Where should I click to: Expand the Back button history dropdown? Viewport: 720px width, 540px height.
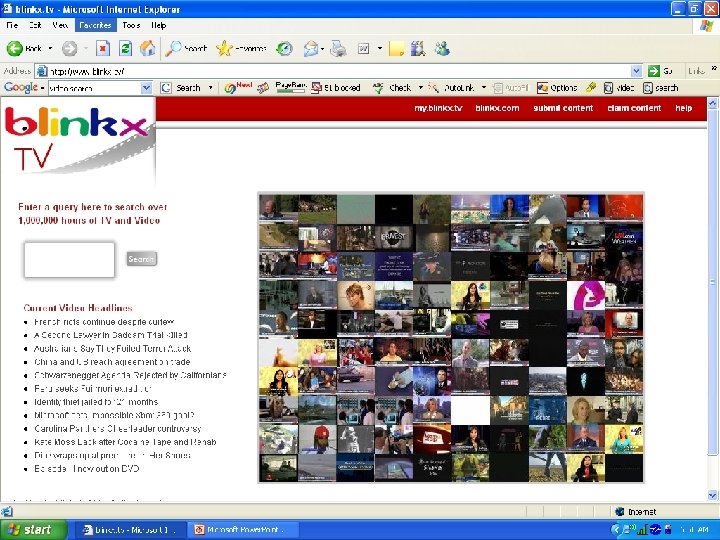[50, 48]
